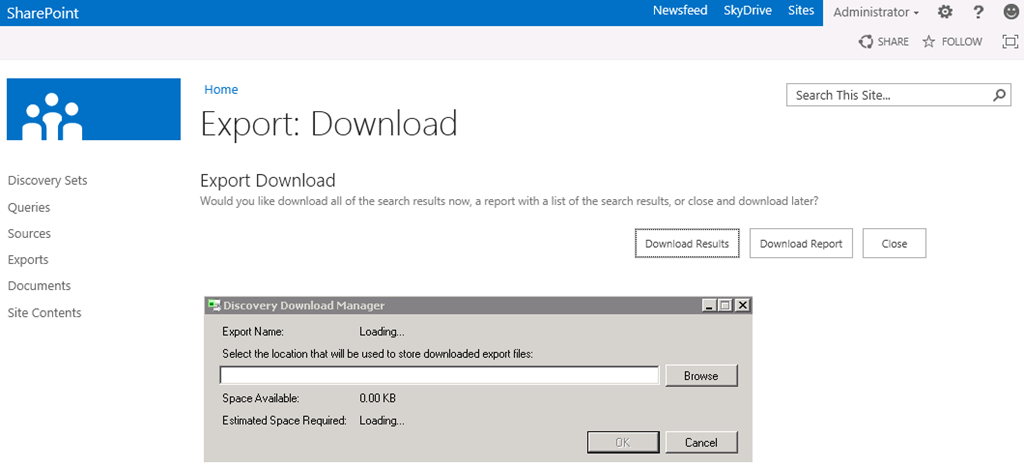The height and width of the screenshot is (467, 1024).
Task: Click the Download Results button
Action: coord(686,244)
